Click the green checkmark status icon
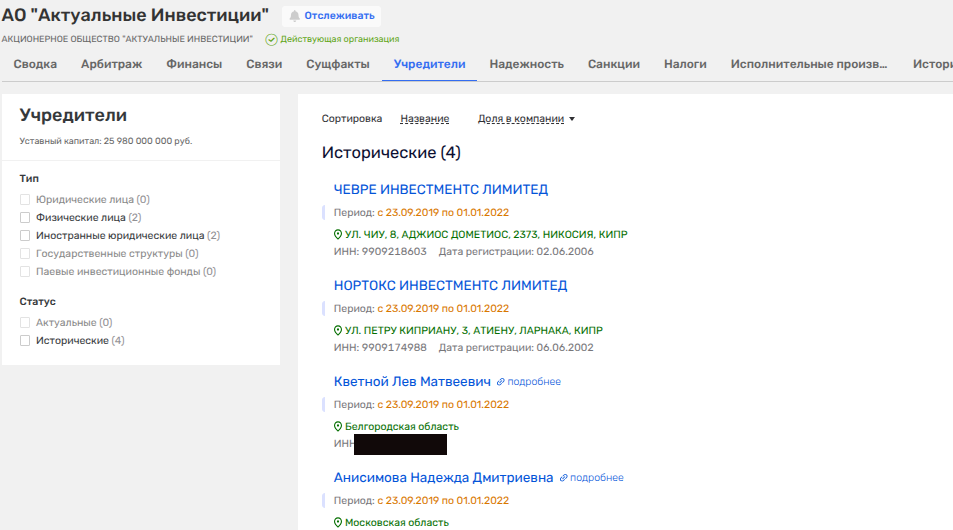Screen dimensions: 953x530 click(x=271, y=39)
